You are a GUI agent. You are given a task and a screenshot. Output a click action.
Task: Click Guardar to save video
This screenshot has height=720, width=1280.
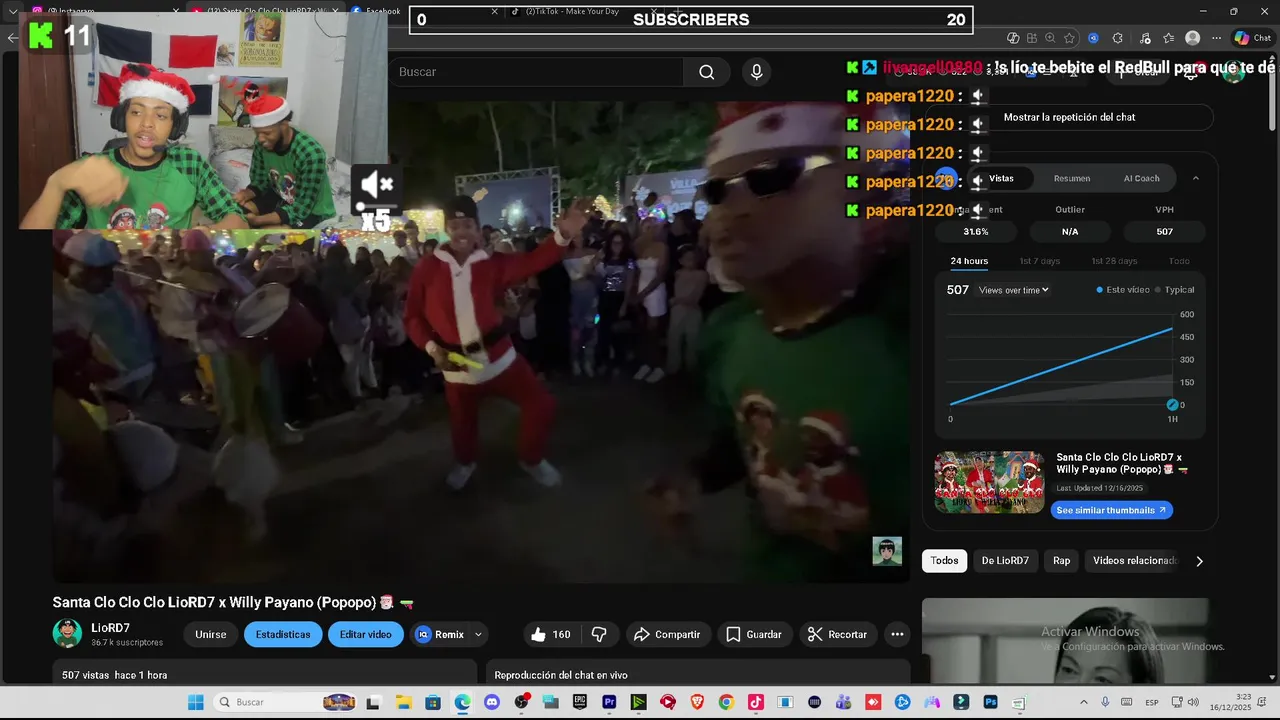(753, 634)
